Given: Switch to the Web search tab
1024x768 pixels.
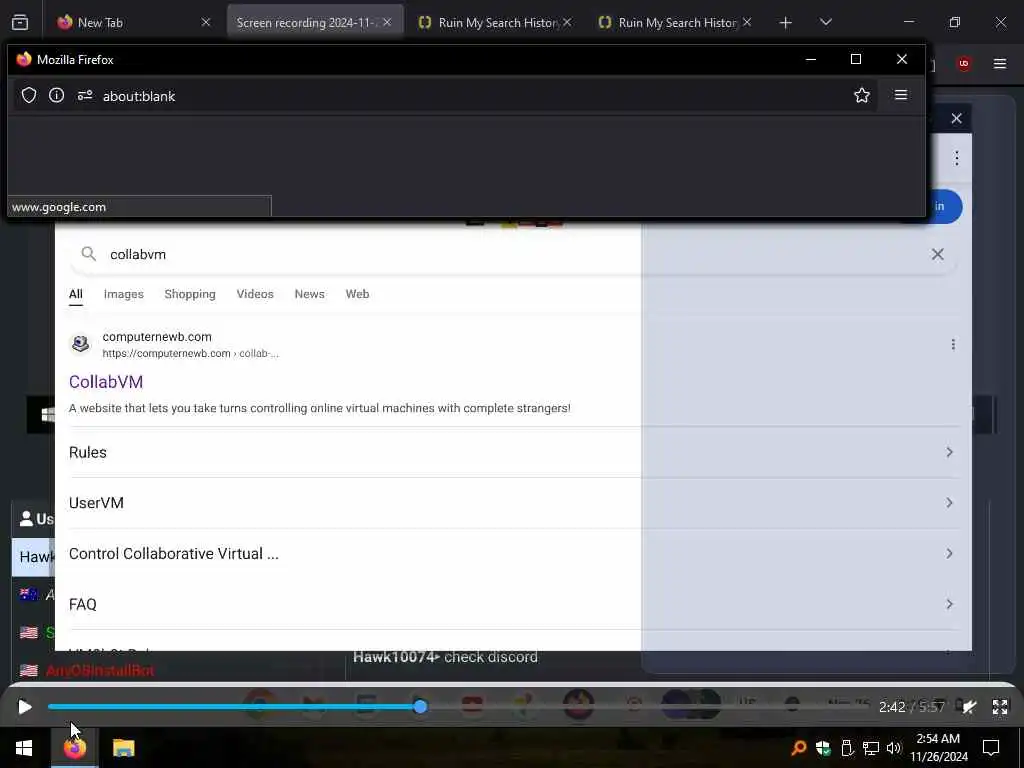Looking at the screenshot, I should pyautogui.click(x=357, y=294).
